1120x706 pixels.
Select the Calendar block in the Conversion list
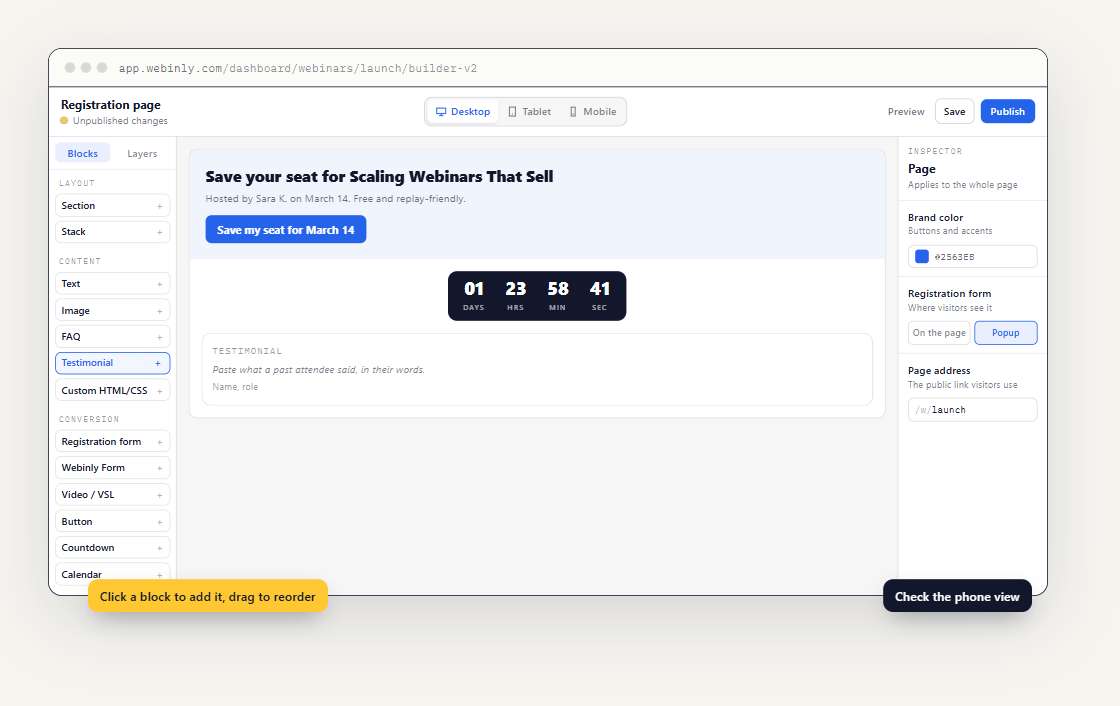pos(112,574)
